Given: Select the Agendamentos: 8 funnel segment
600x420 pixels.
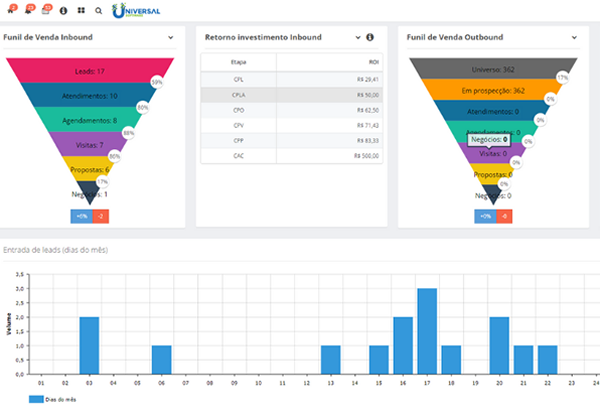Looking at the screenshot, I should 90,119.
